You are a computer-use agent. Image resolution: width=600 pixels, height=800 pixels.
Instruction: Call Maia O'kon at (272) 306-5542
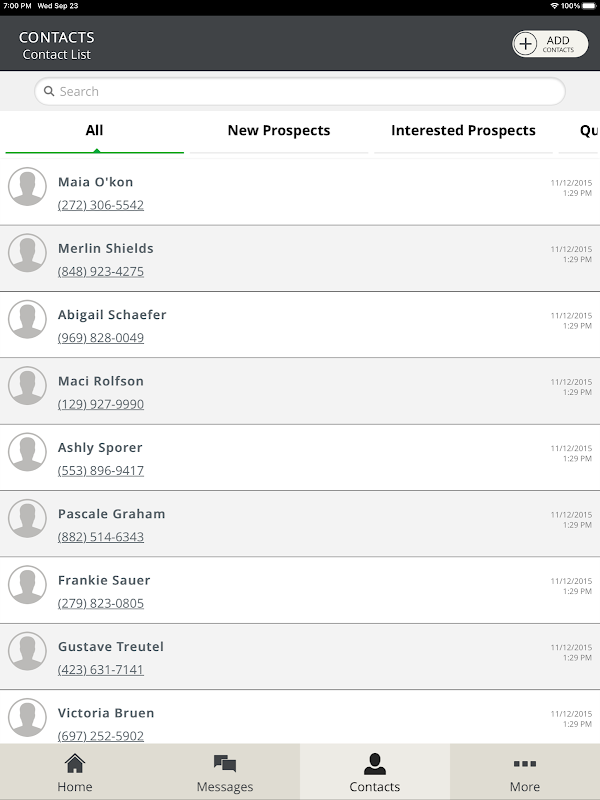pos(101,205)
